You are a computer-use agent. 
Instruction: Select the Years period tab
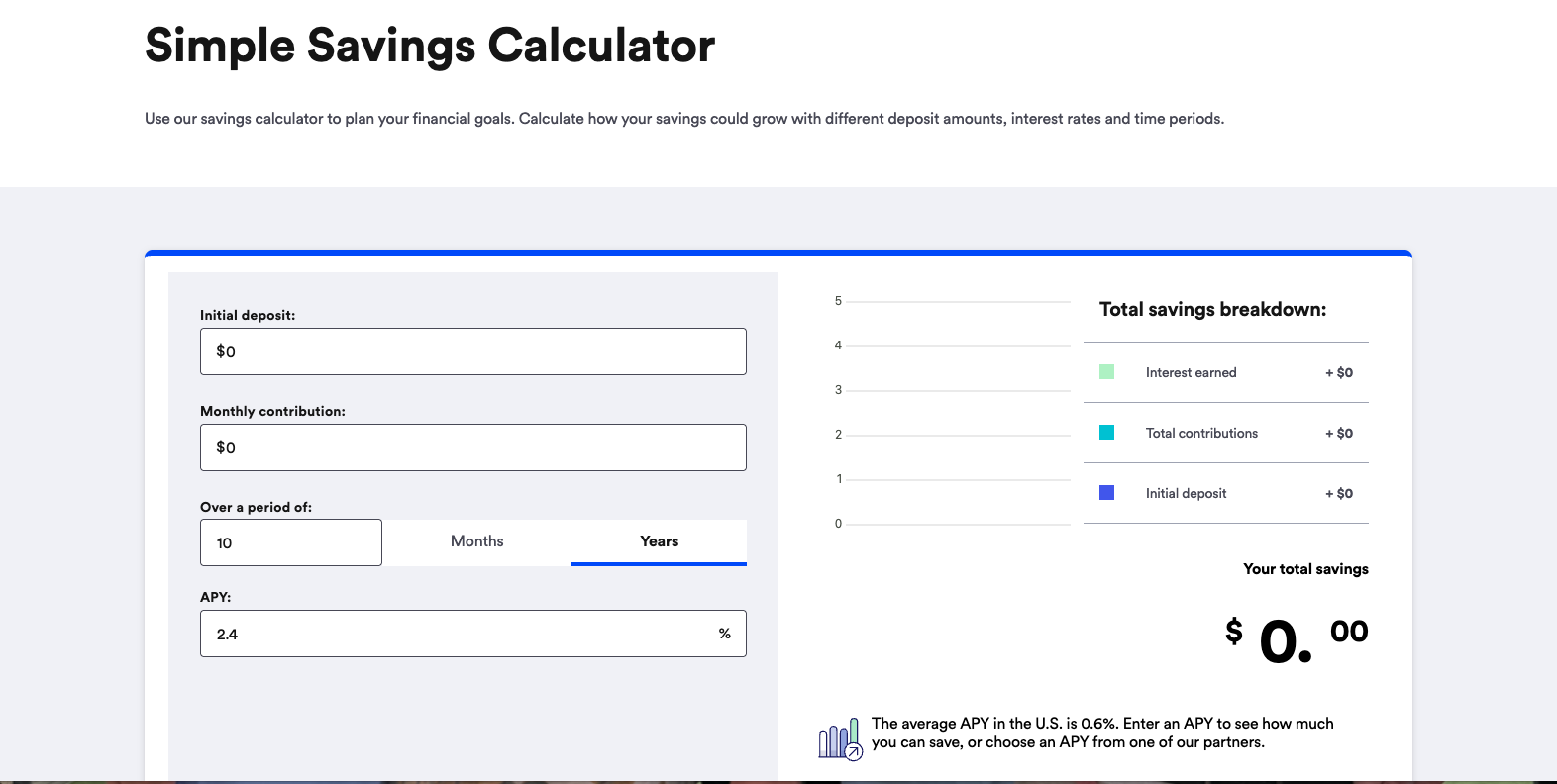coord(659,541)
